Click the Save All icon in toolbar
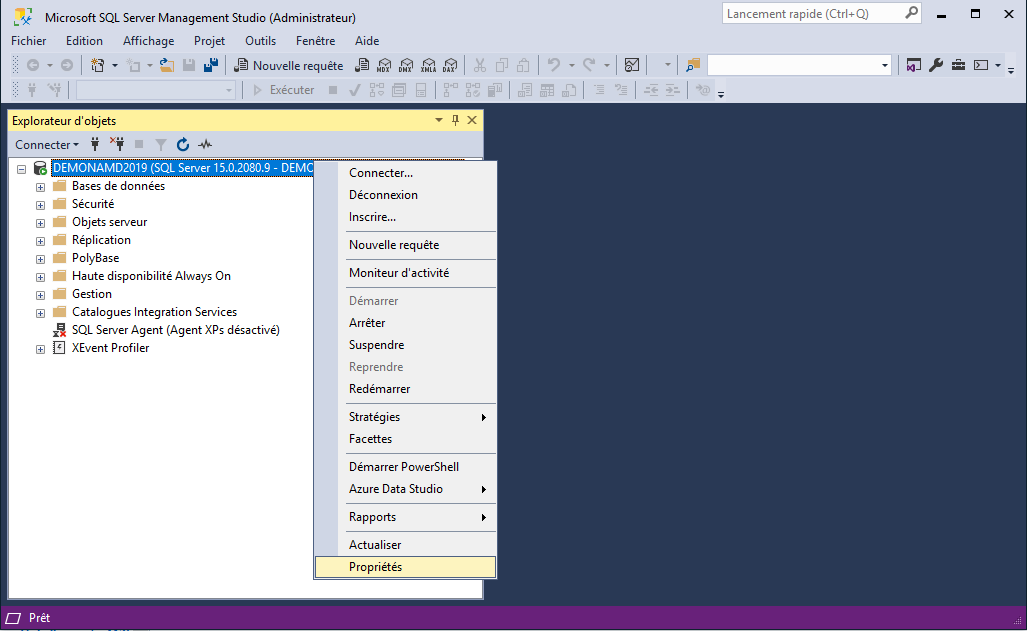Image resolution: width=1027 pixels, height=631 pixels. point(210,65)
